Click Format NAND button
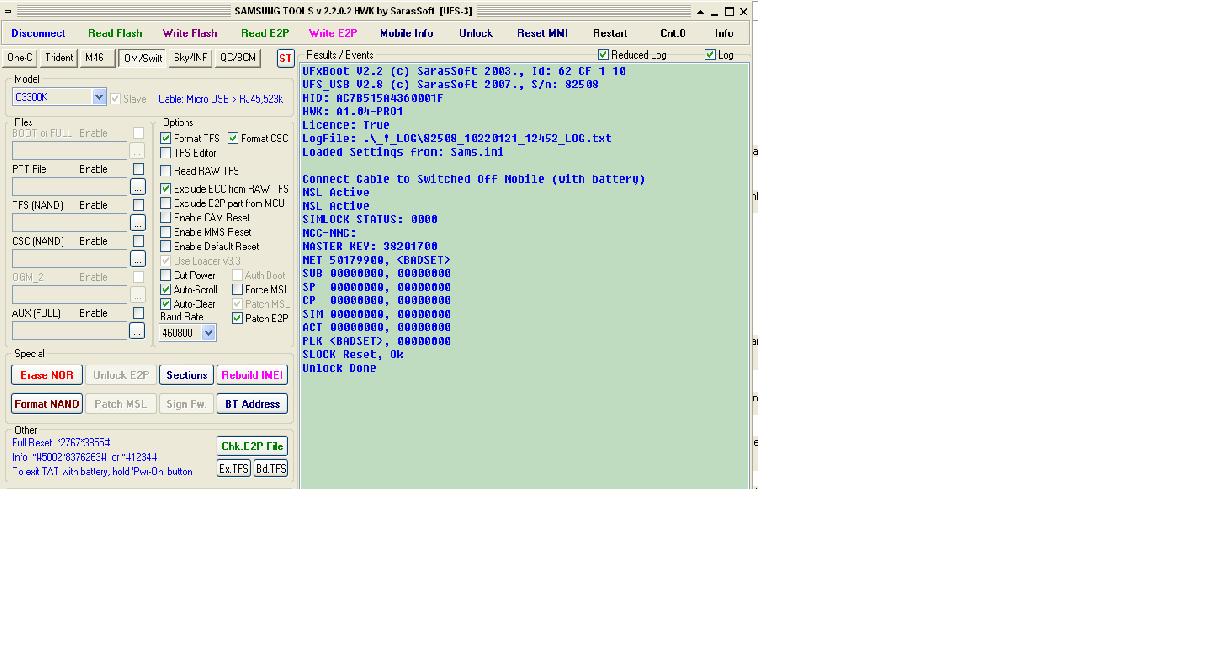 pos(47,404)
